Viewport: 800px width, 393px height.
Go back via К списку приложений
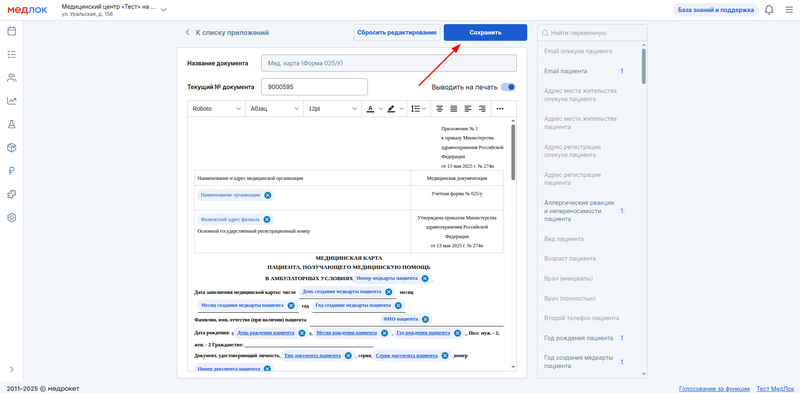click(x=227, y=33)
